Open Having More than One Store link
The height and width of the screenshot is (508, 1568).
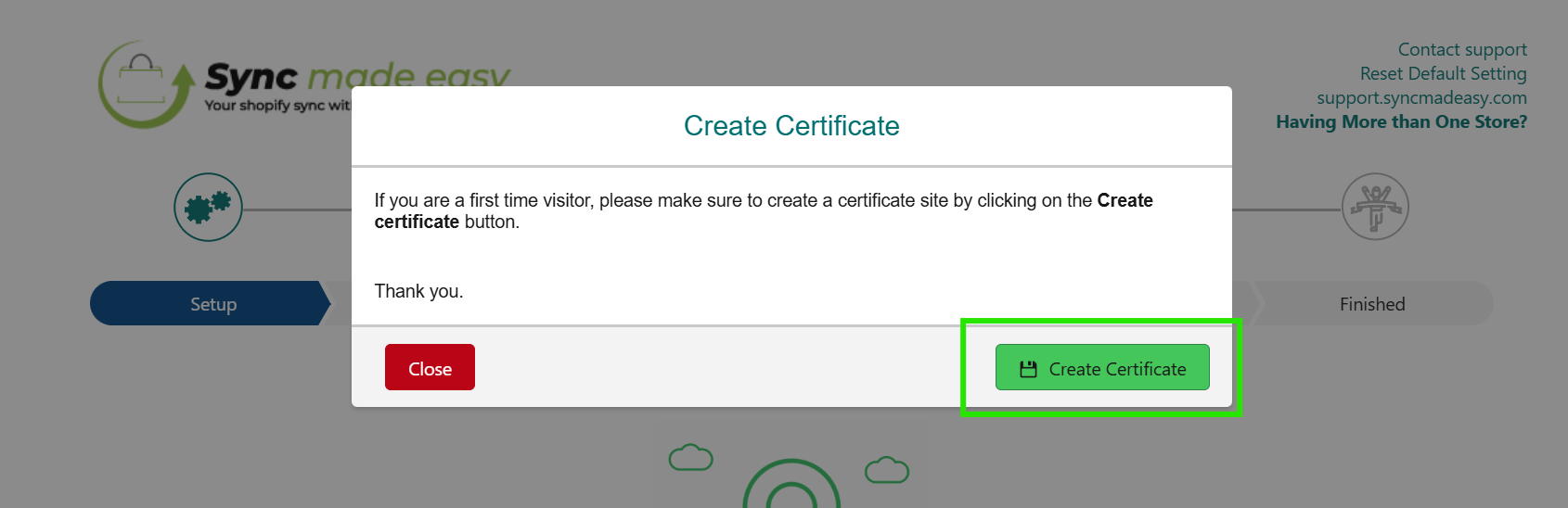[x=1401, y=121]
